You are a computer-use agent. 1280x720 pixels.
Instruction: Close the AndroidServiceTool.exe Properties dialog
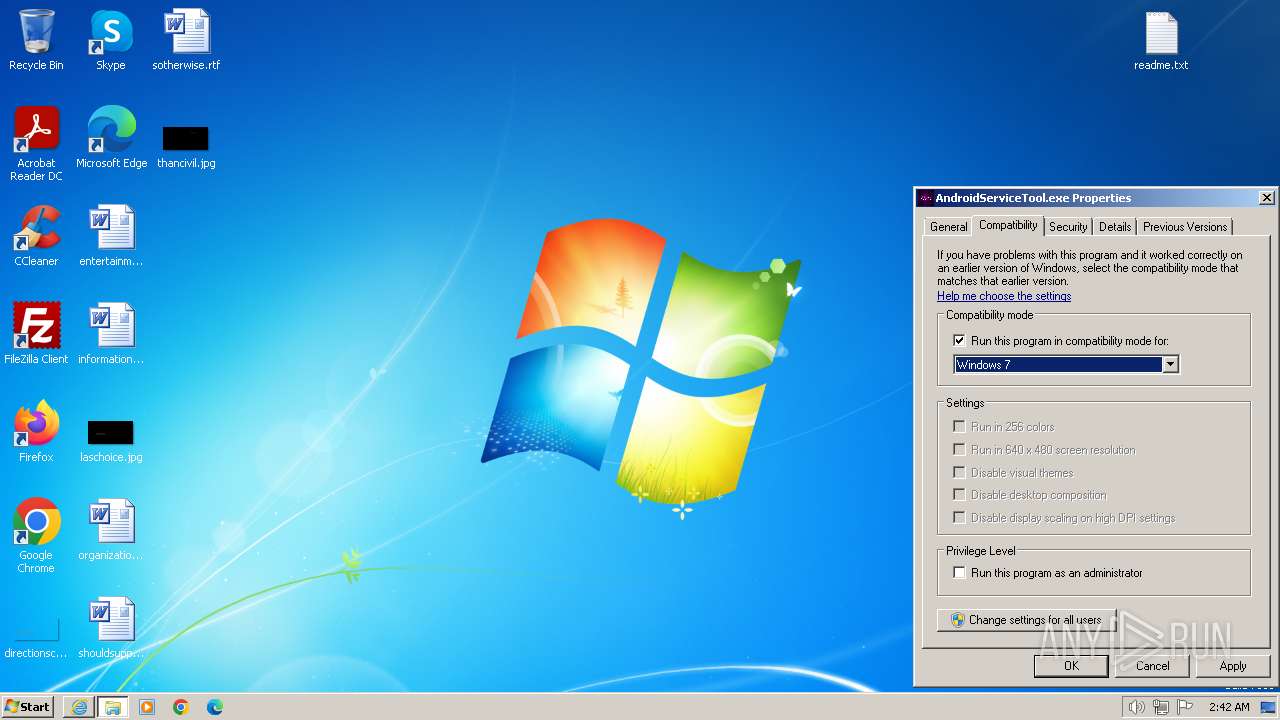(x=1267, y=198)
